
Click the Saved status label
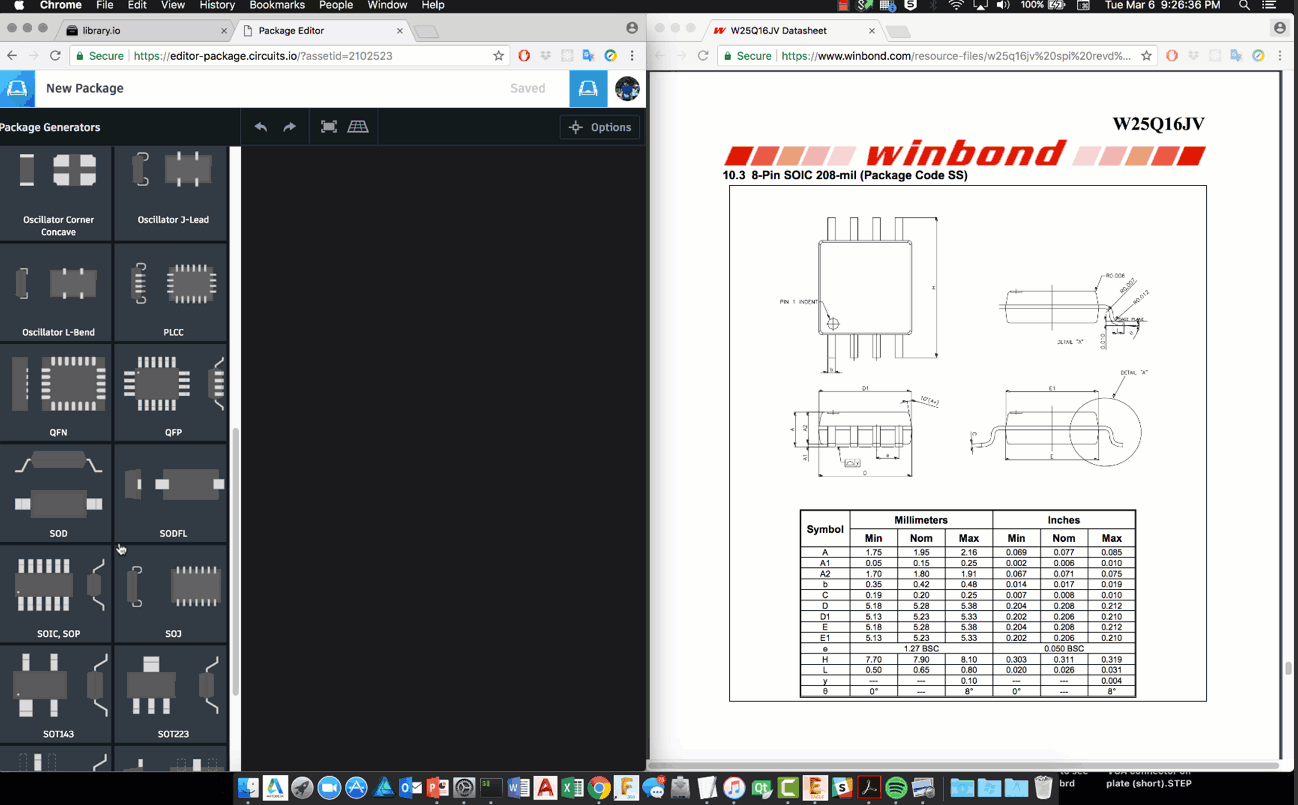point(528,89)
